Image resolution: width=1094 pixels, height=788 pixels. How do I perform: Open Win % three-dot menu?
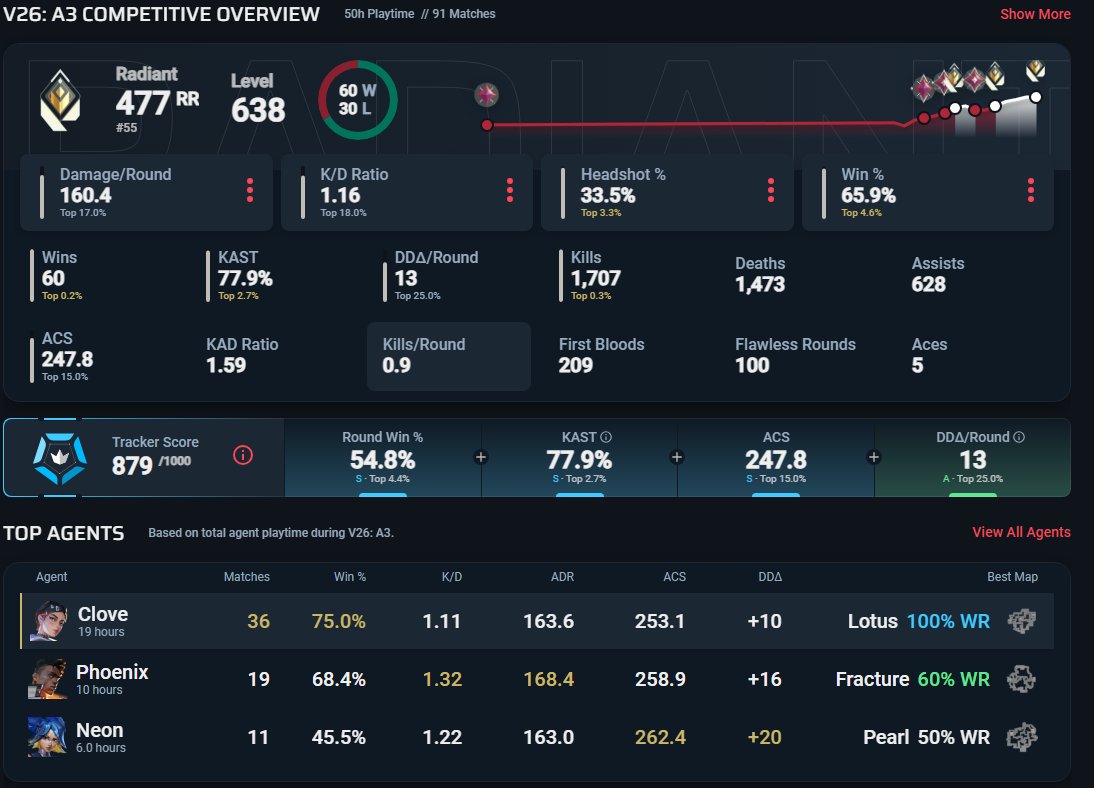[1031, 191]
